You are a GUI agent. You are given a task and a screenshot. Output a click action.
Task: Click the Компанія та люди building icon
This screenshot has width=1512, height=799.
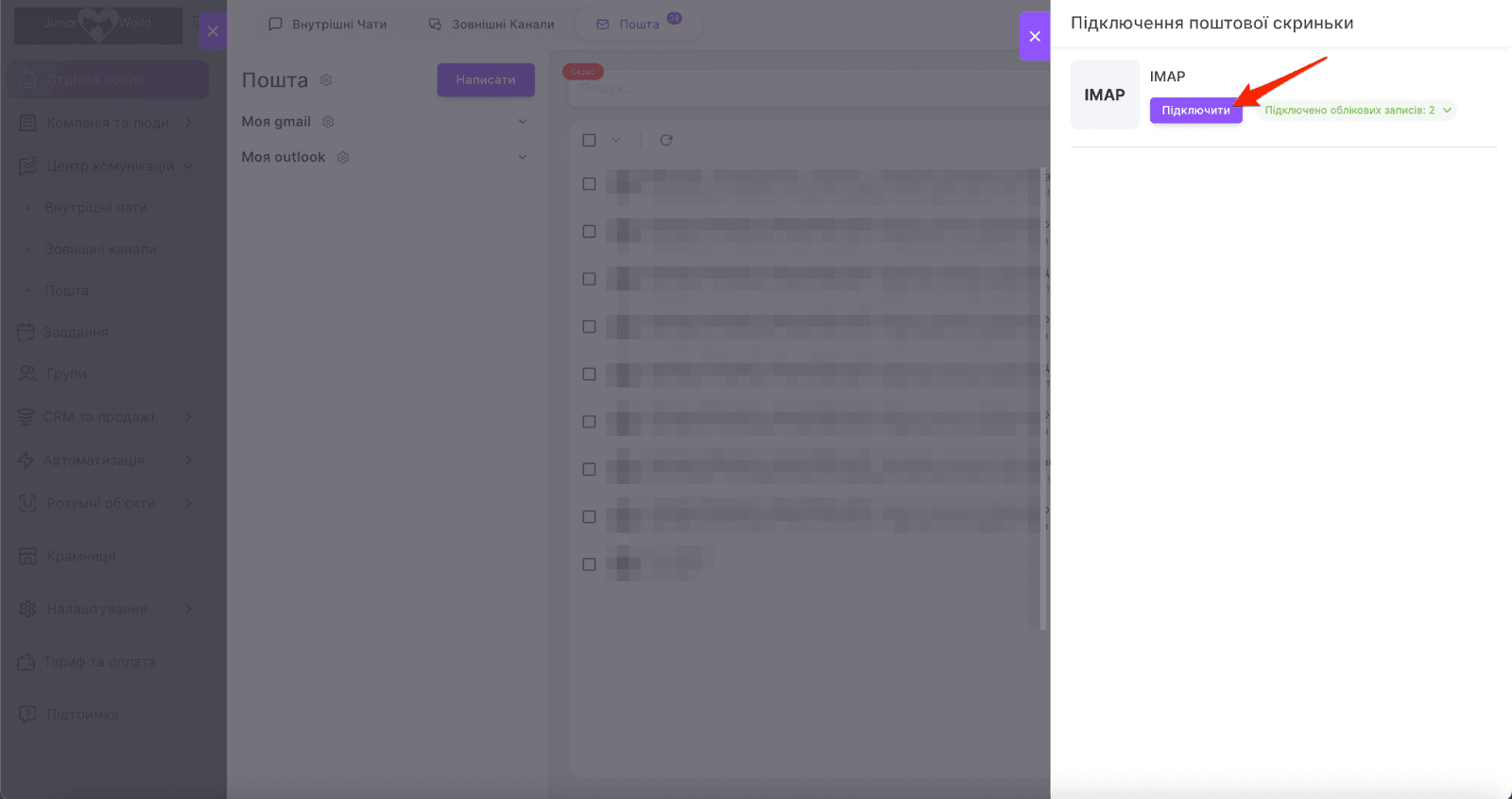point(27,123)
